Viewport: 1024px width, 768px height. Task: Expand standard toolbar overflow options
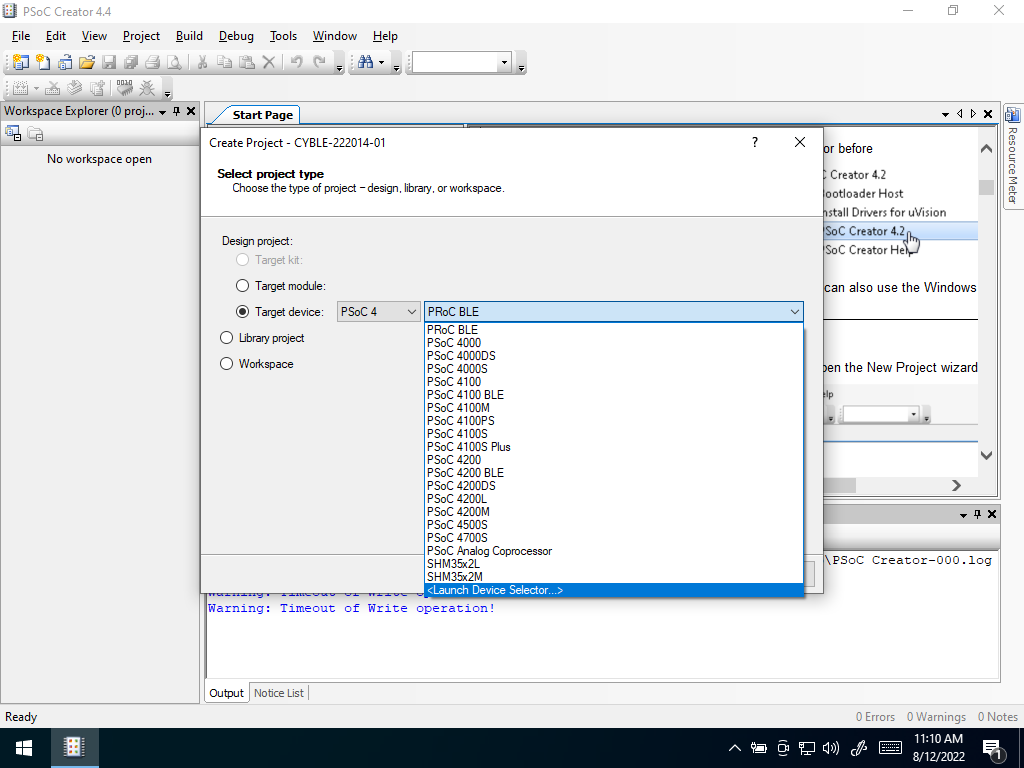click(x=340, y=66)
